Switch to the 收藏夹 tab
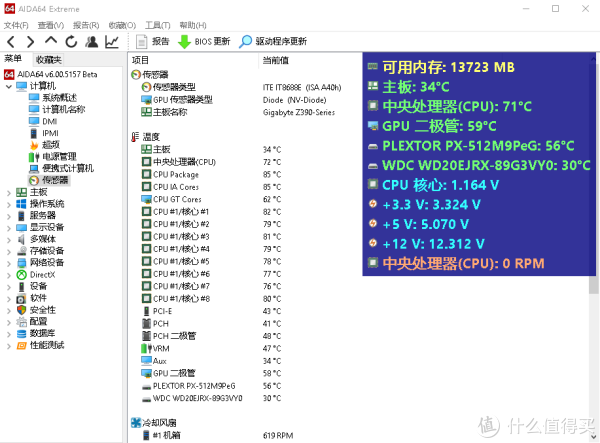The width and height of the screenshot is (600, 443). 49,59
